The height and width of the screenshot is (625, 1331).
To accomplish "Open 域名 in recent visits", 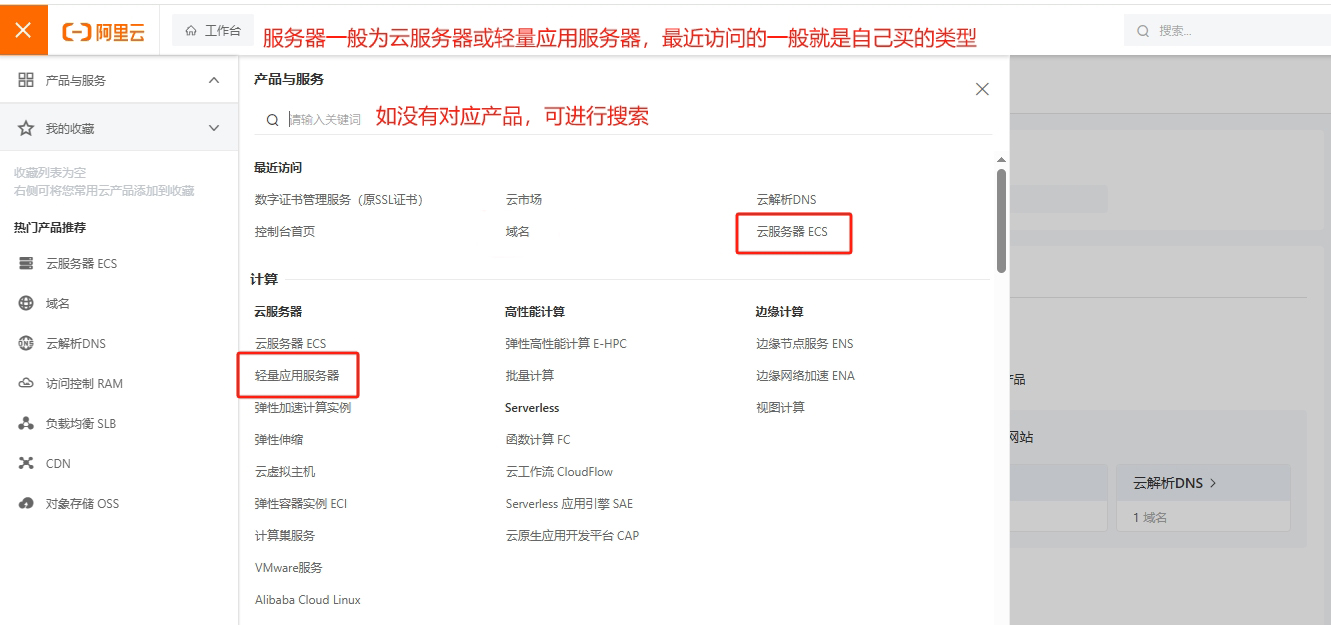I will click(518, 232).
